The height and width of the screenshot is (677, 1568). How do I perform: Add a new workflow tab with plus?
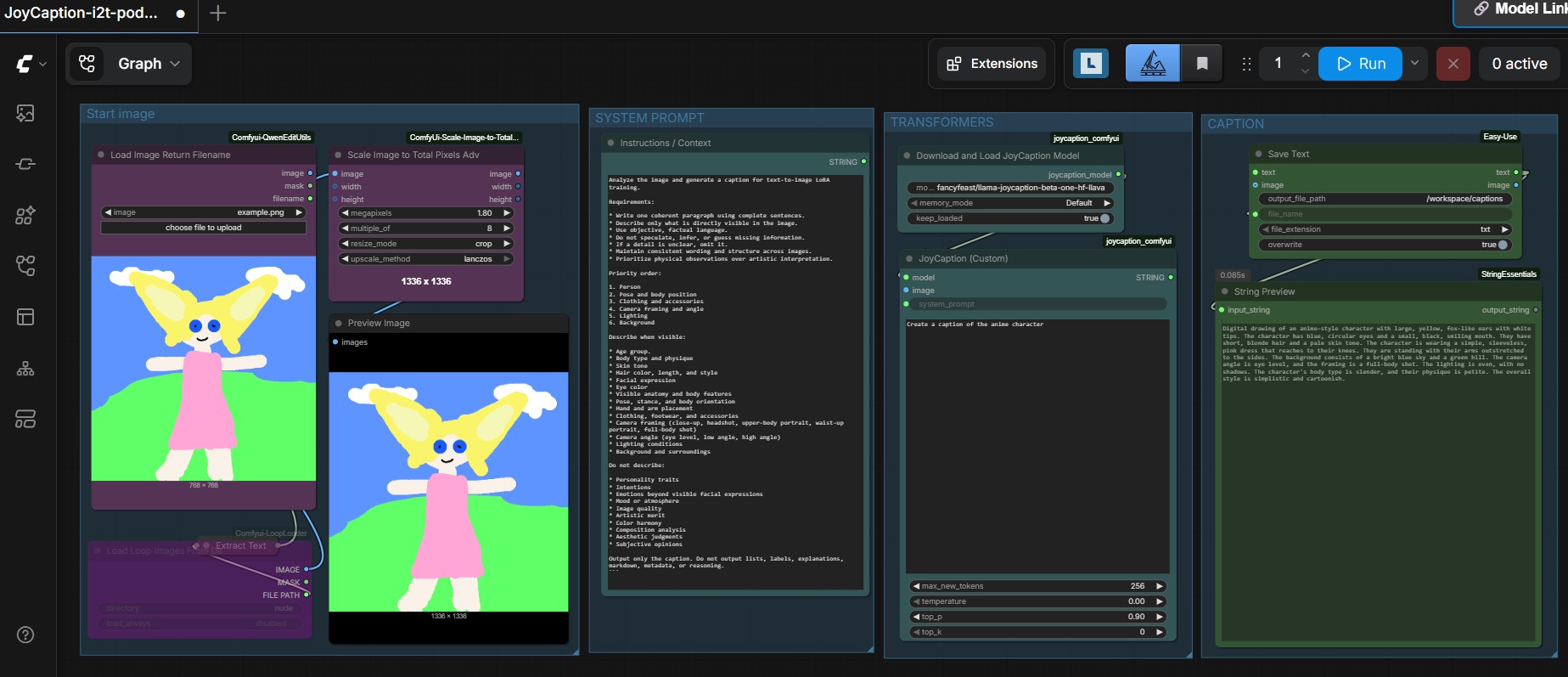click(x=218, y=13)
